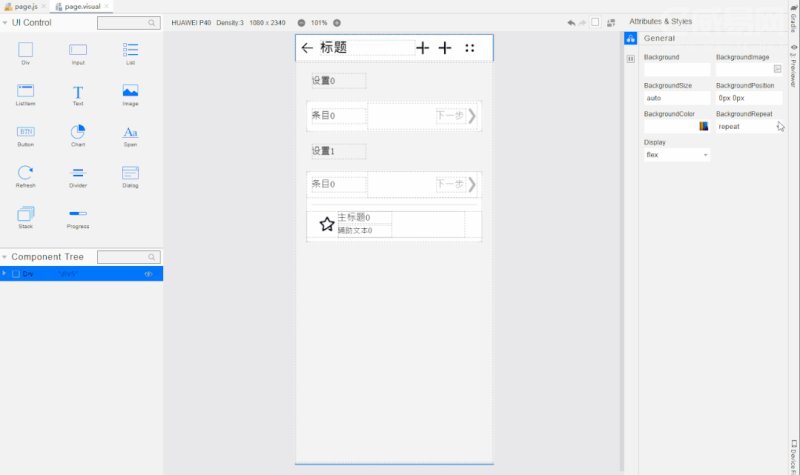Zoom out the canvas with minus icon
Image resolution: width=800 pixels, height=475 pixels.
[302, 23]
